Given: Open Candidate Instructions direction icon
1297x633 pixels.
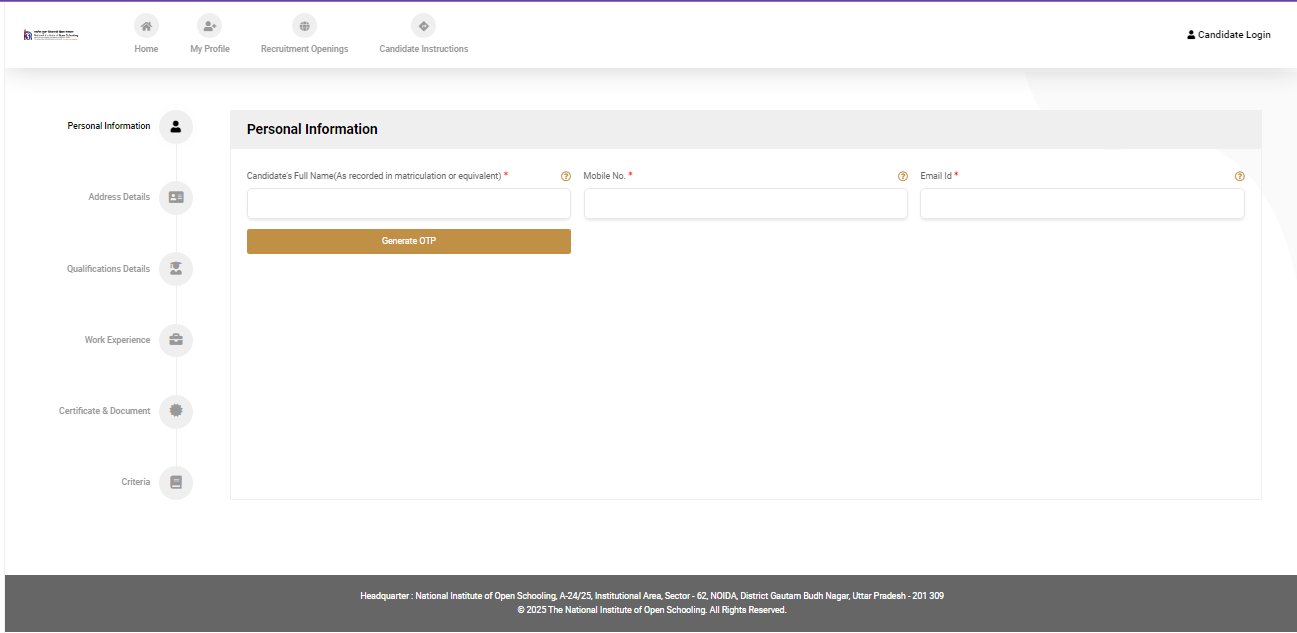Looking at the screenshot, I should click(423, 26).
